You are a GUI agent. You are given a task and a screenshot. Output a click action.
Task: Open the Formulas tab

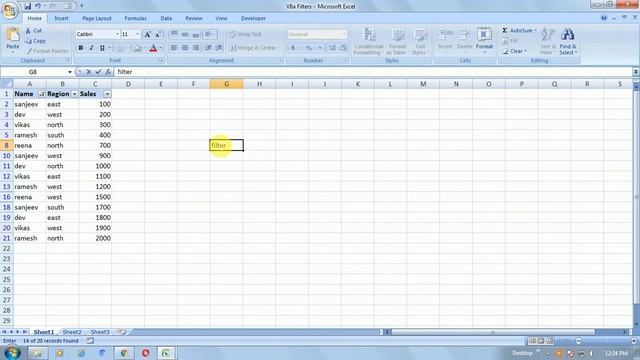pyautogui.click(x=136, y=18)
